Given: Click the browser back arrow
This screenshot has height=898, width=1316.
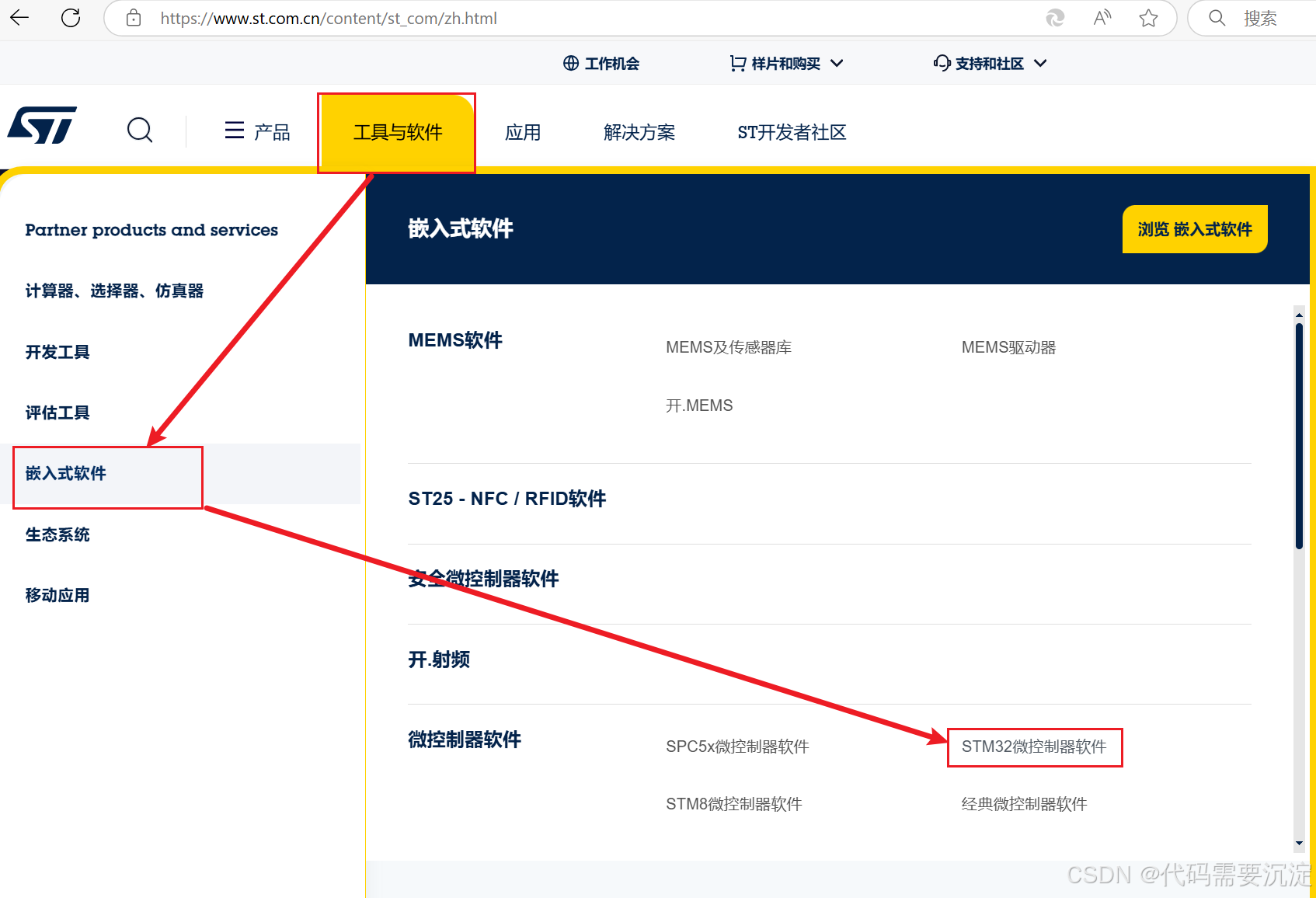Looking at the screenshot, I should [x=19, y=17].
